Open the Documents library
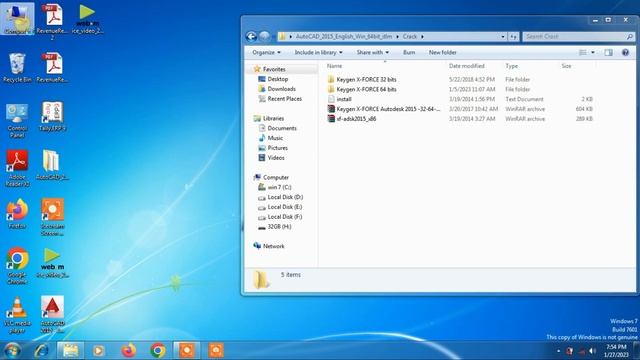Screen dimensions: 640x360 (282, 128)
